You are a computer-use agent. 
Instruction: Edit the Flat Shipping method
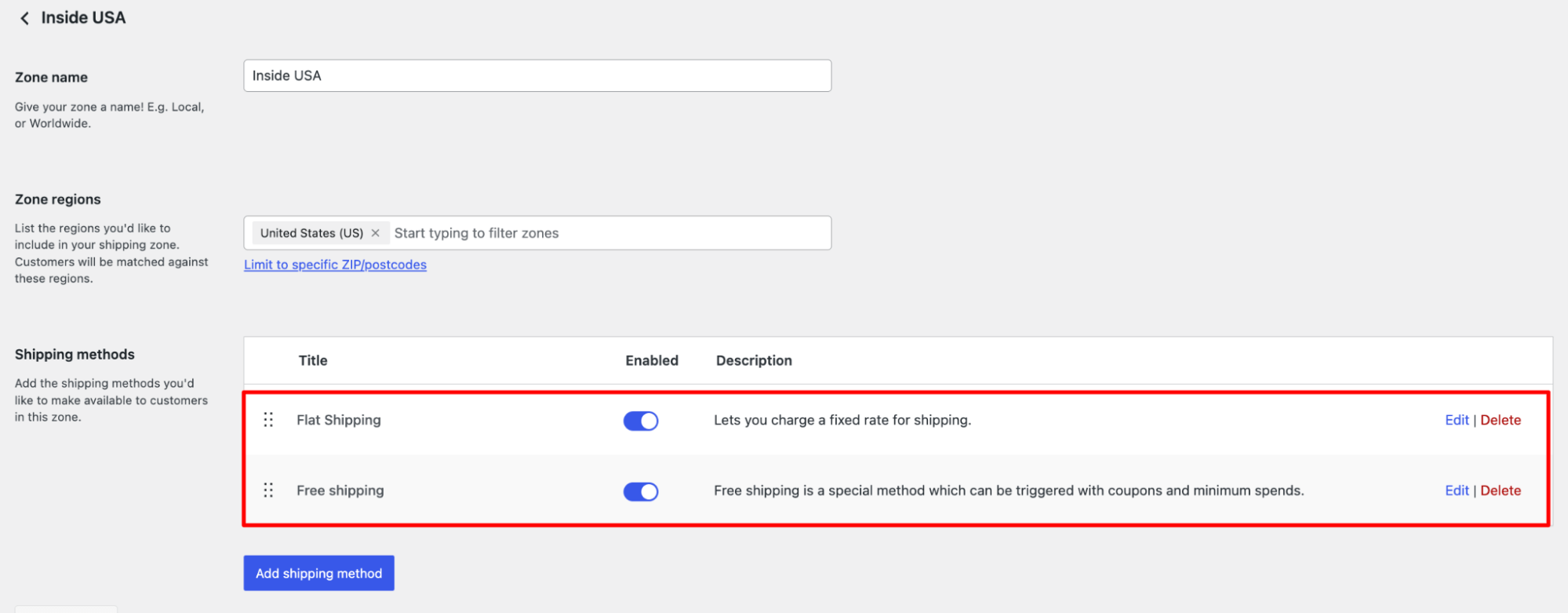coord(1456,420)
